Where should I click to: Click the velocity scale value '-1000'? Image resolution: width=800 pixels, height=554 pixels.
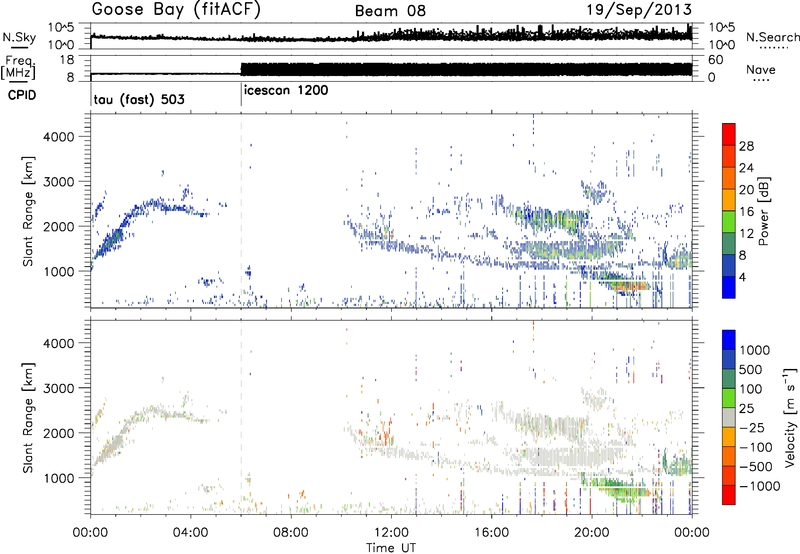[759, 486]
